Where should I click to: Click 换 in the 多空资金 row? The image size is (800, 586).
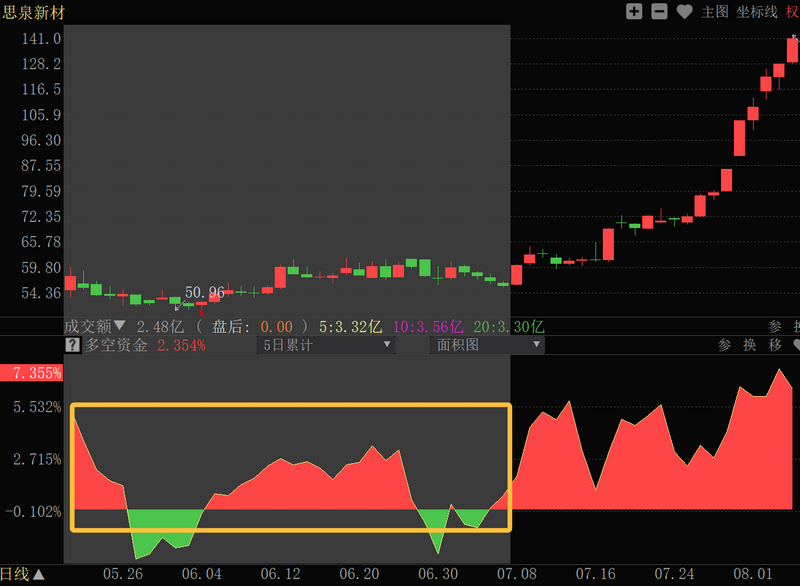749,345
